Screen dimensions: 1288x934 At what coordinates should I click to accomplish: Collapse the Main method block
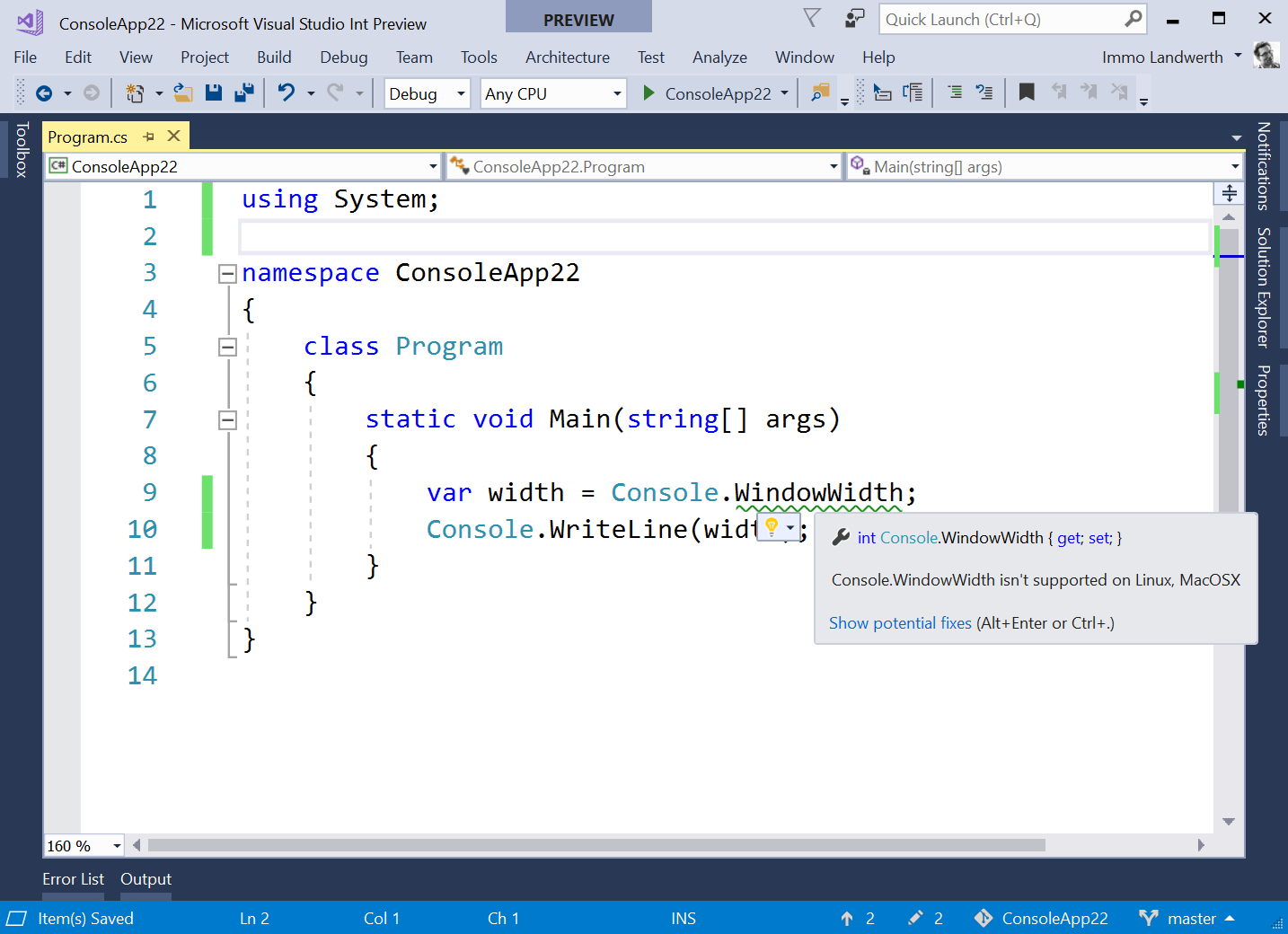point(227,419)
